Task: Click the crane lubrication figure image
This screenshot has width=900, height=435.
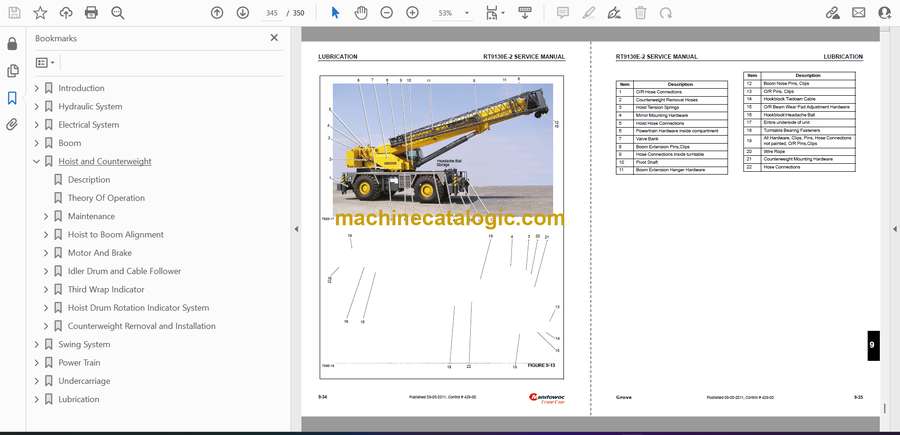Action: [x=443, y=150]
